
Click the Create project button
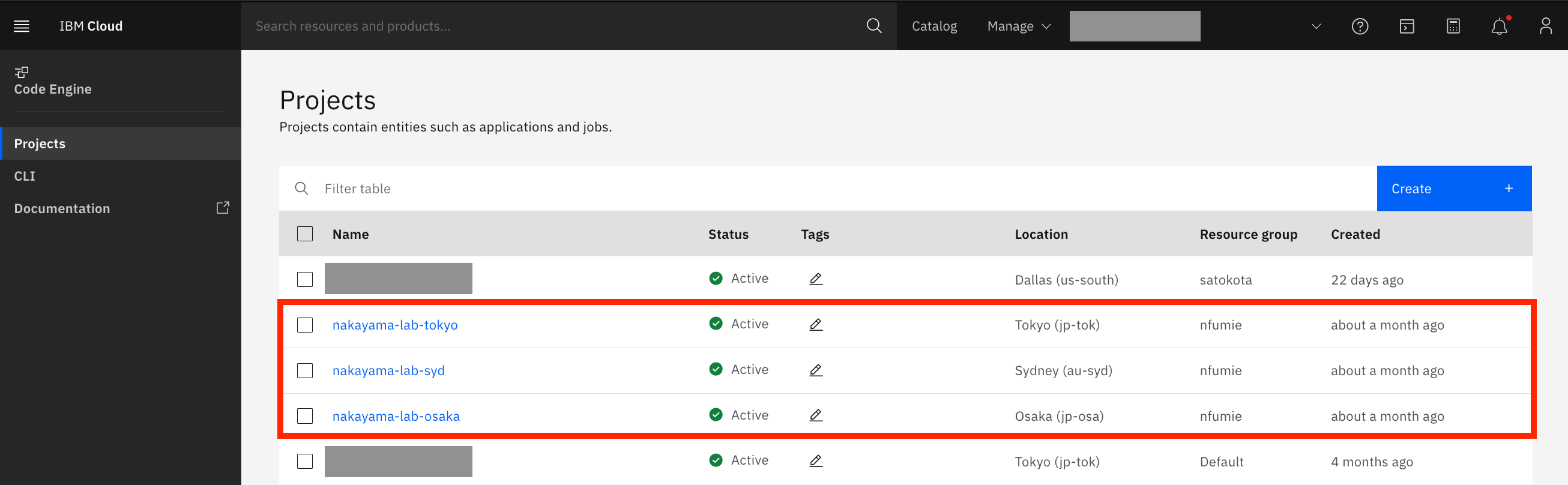pos(1453,188)
